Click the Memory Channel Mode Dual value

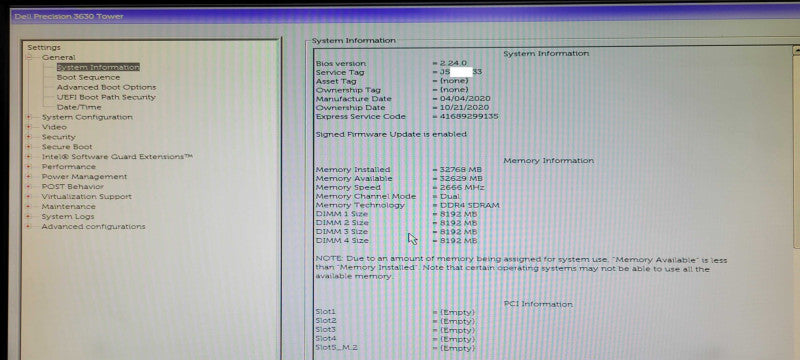point(449,196)
